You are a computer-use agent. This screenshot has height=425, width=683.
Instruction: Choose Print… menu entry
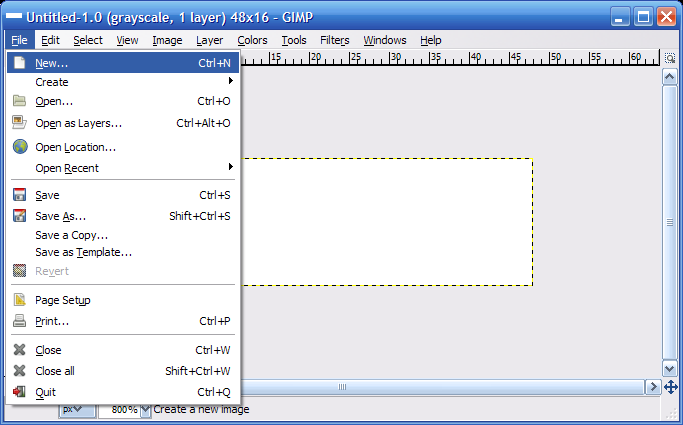click(x=123, y=321)
